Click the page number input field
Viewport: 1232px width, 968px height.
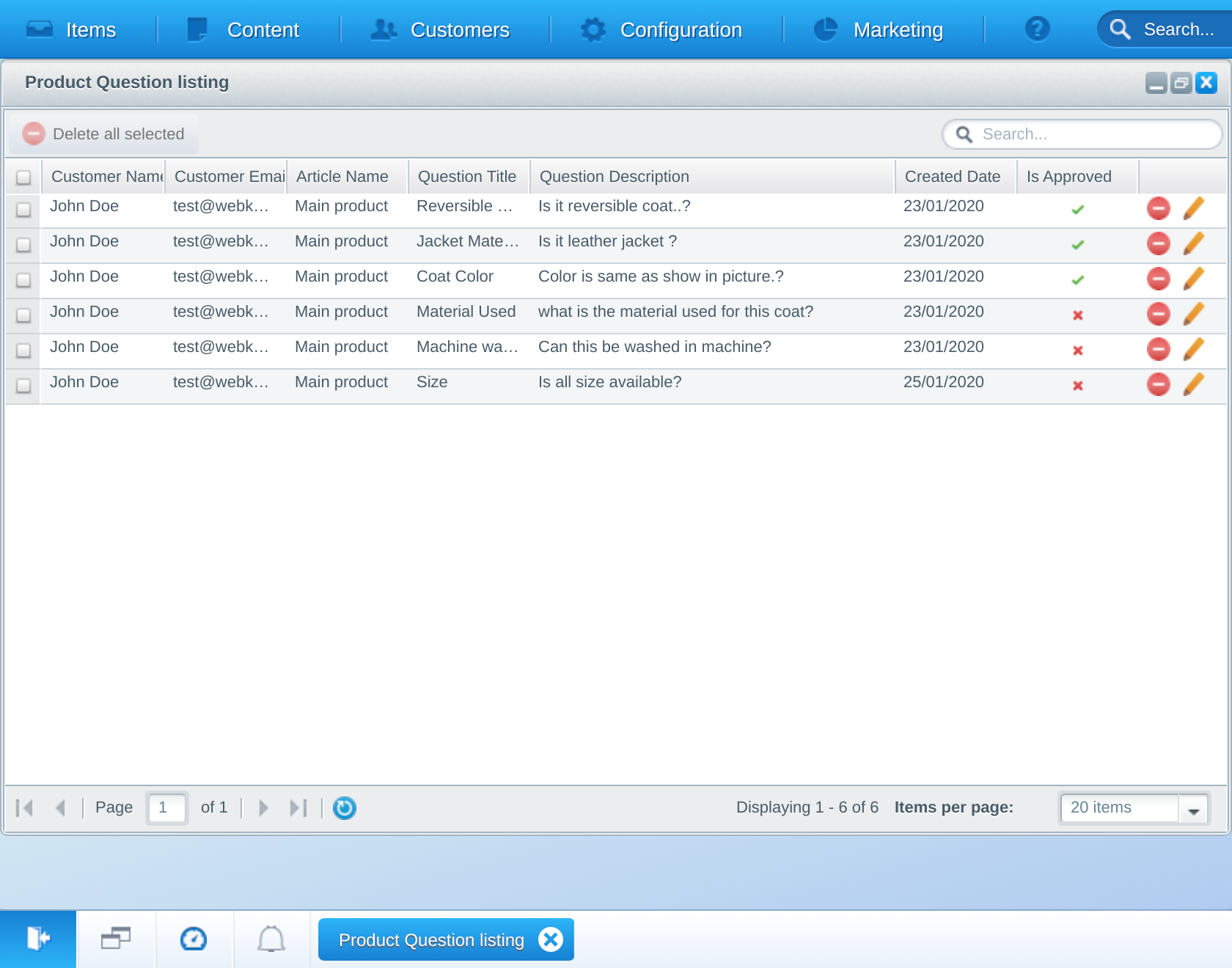tap(167, 807)
